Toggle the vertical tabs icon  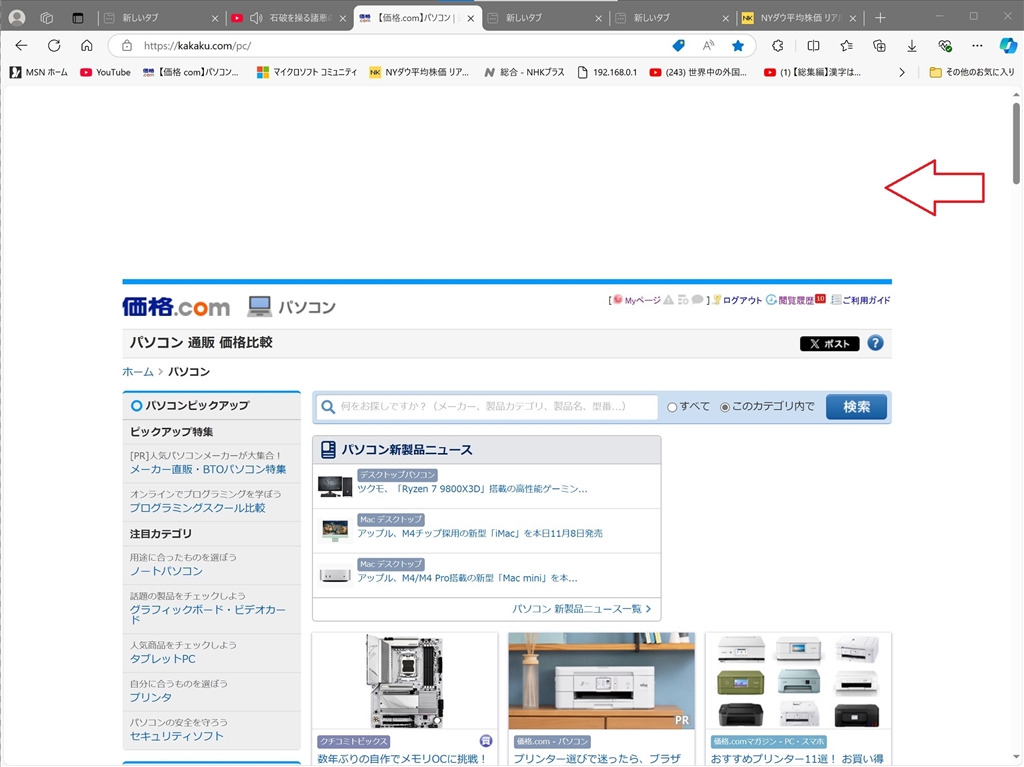78,18
